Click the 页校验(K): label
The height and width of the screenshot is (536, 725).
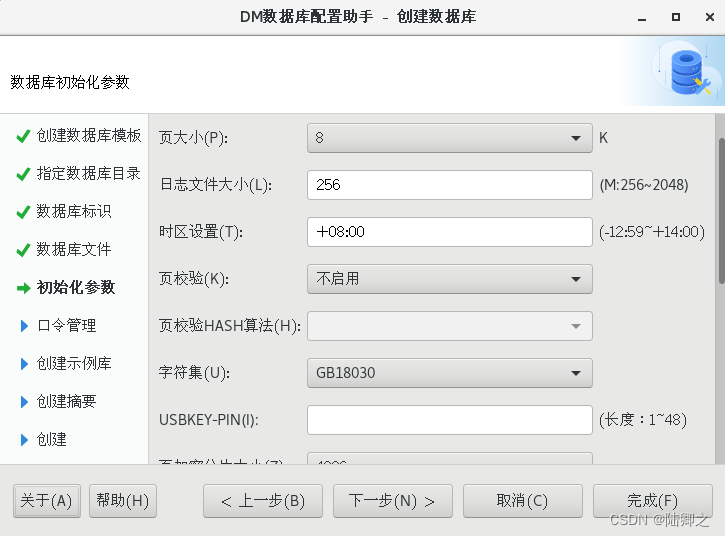[x=194, y=279]
